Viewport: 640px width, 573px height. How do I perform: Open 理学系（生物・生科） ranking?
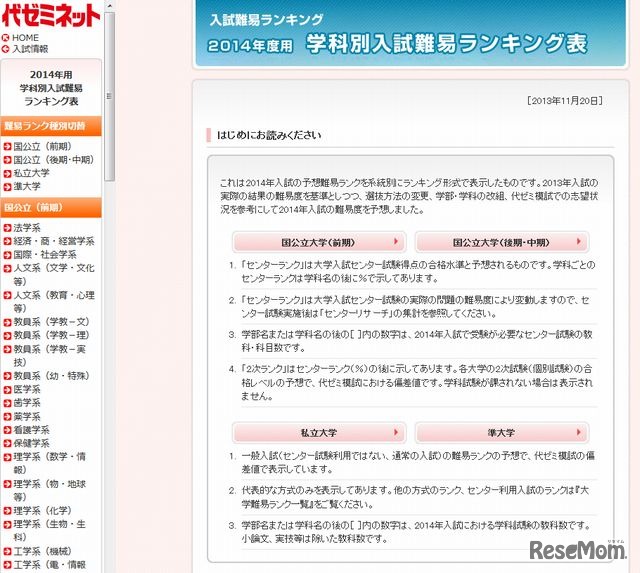pos(50,530)
